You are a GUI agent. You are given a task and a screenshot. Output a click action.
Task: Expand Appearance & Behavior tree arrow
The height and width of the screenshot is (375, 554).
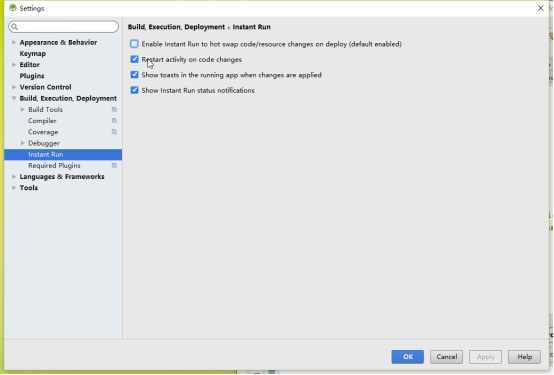point(14,42)
